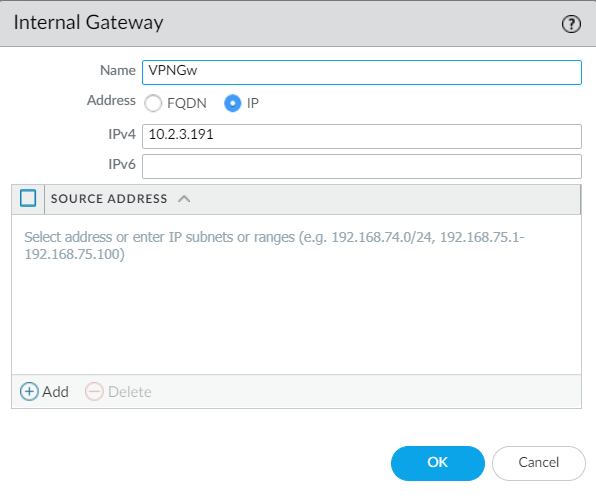Click into the IPv4 field showing 10.2.3.191
This screenshot has height=499, width=596.
pyautogui.click(x=362, y=136)
